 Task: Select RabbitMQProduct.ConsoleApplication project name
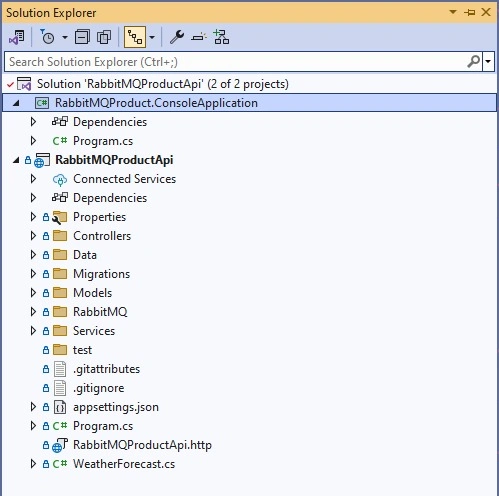click(x=156, y=103)
